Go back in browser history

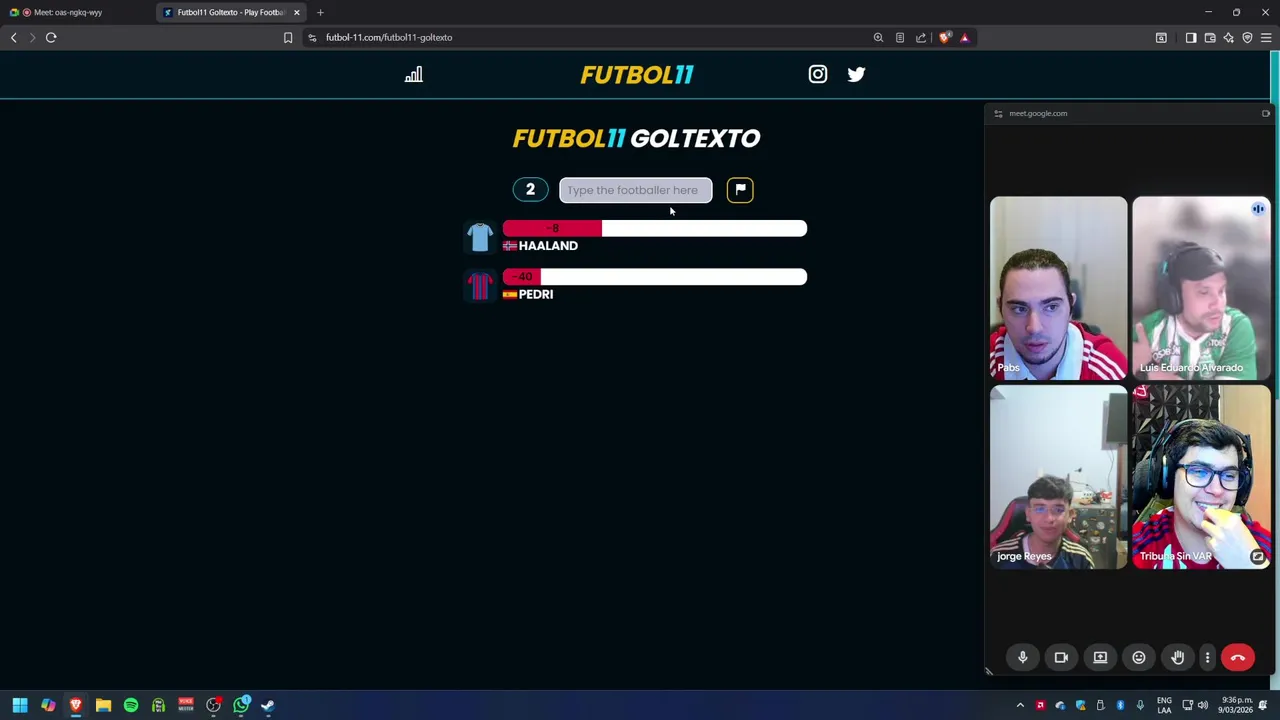point(13,38)
